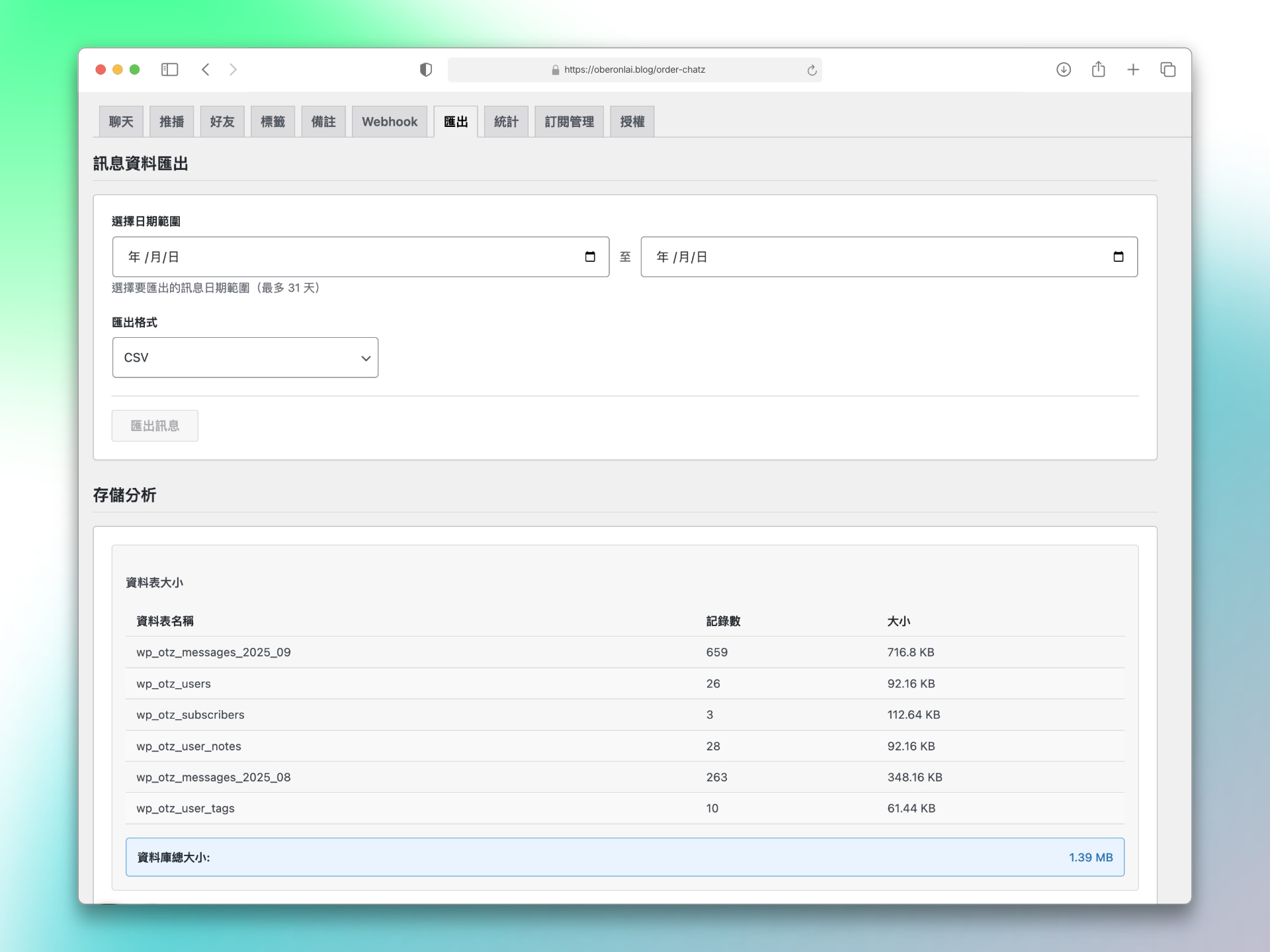Image resolution: width=1270 pixels, height=952 pixels.
Task: Click the privacy shield icon
Action: coord(426,69)
